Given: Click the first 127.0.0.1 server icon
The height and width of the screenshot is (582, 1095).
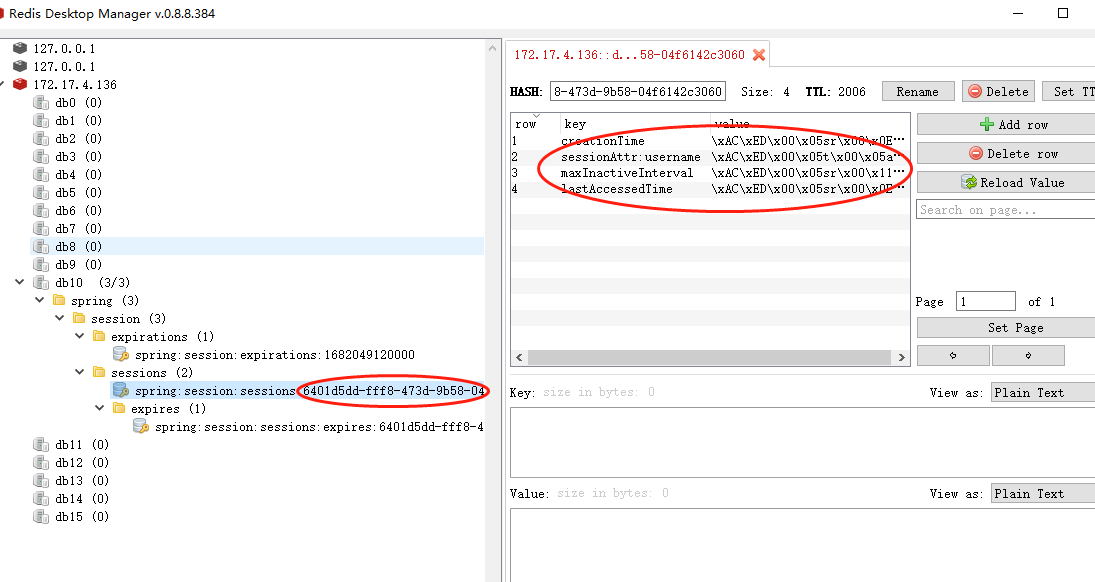Looking at the screenshot, I should [x=20, y=49].
